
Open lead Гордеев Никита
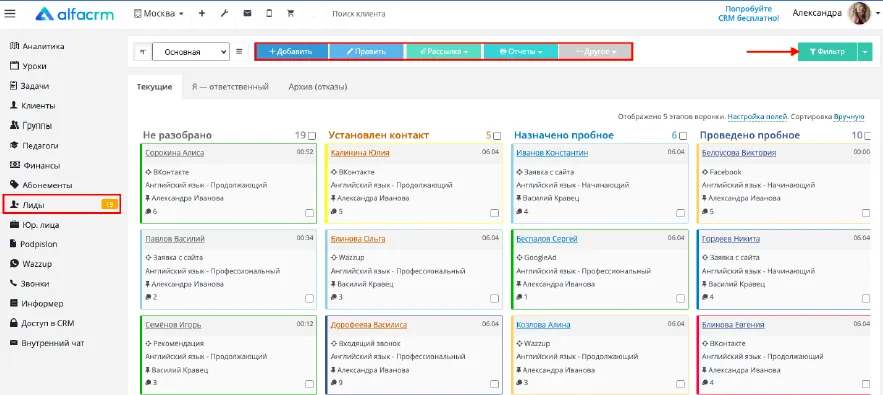730,239
